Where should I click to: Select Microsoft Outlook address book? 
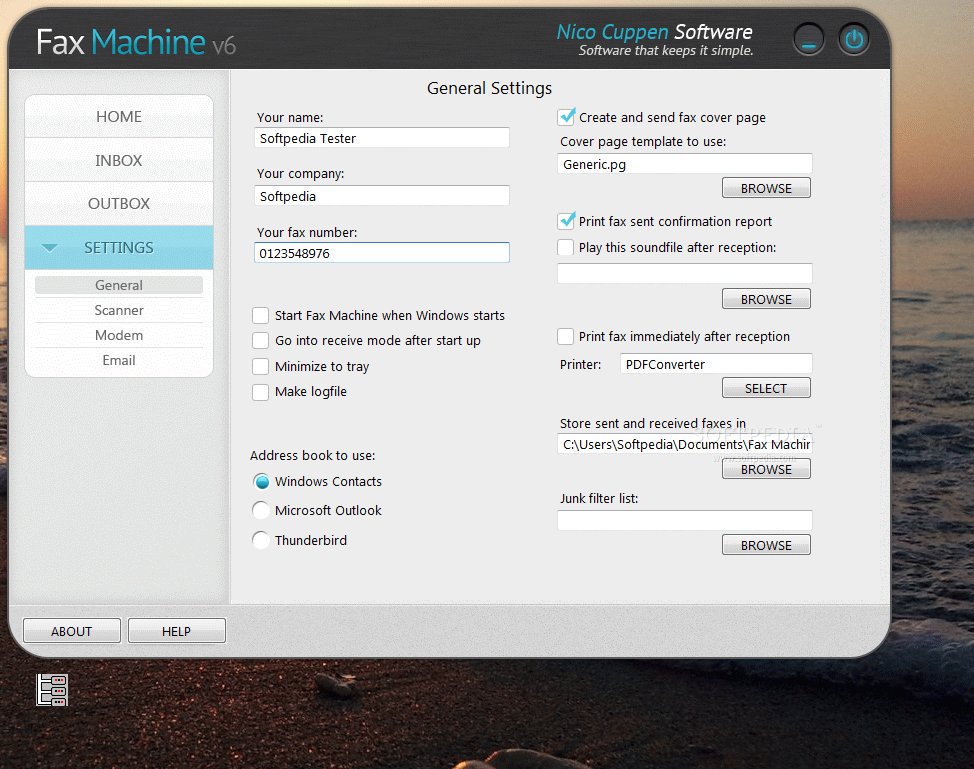[x=262, y=511]
